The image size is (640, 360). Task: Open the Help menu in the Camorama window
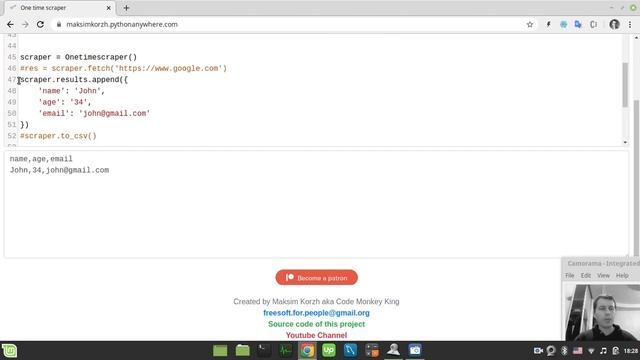click(622, 276)
